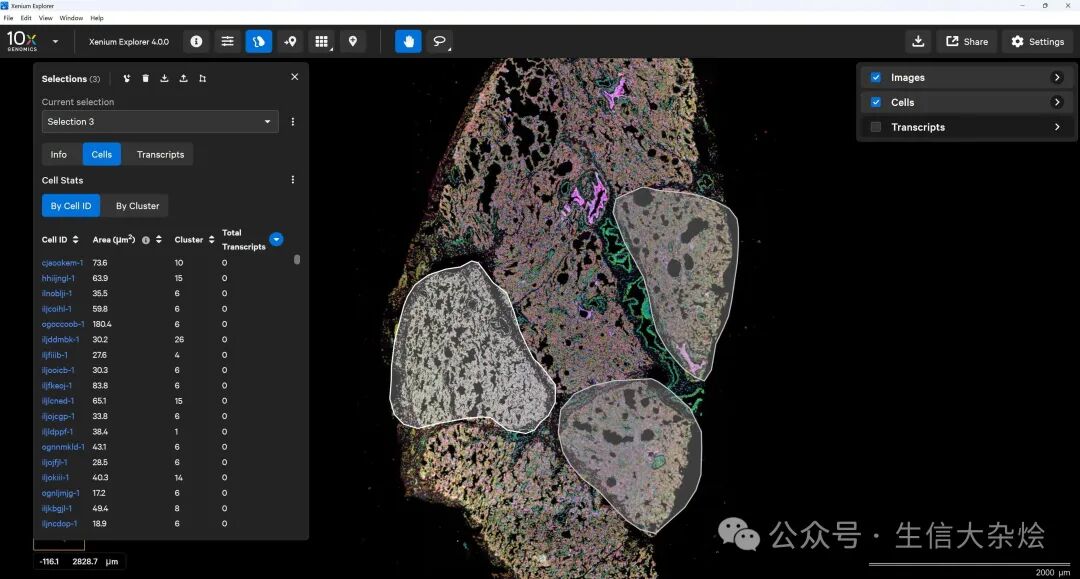Click the add location pin icon
The width and height of the screenshot is (1080, 579).
tap(290, 41)
